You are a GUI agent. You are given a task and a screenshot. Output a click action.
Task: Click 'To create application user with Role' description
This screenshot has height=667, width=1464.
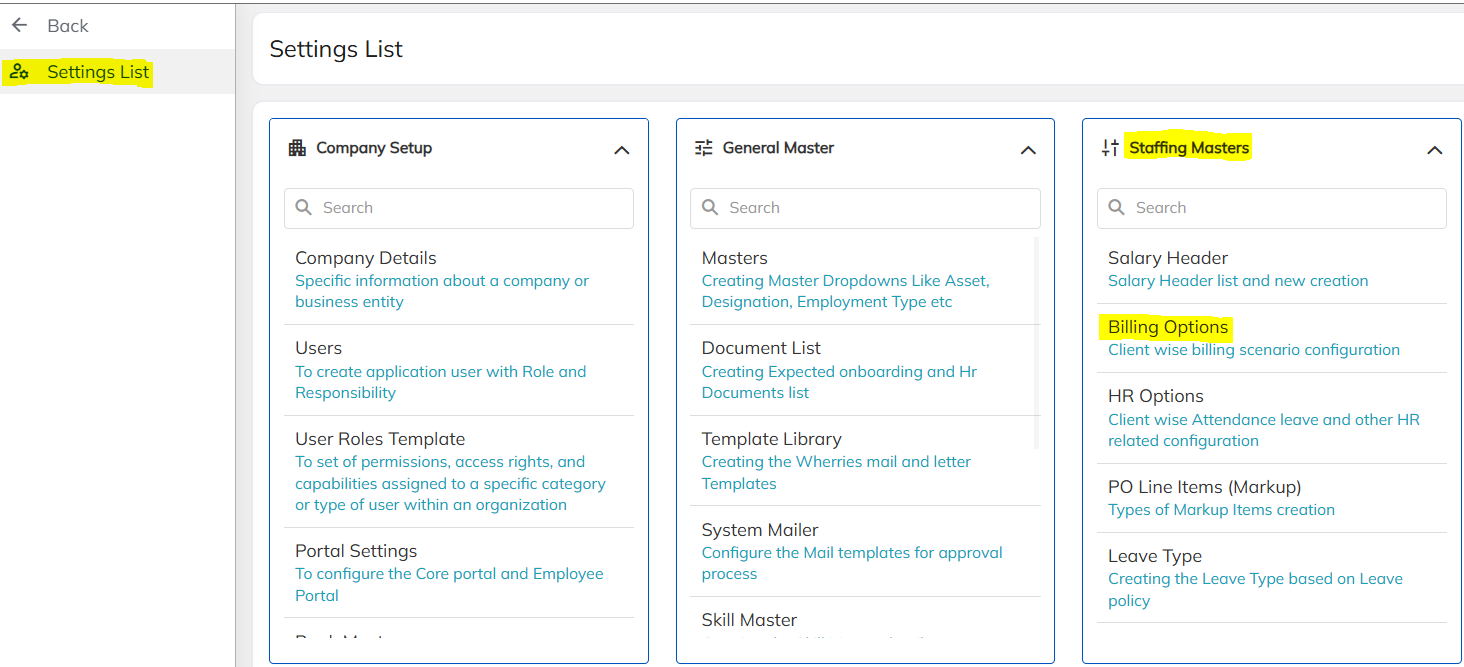tap(441, 382)
